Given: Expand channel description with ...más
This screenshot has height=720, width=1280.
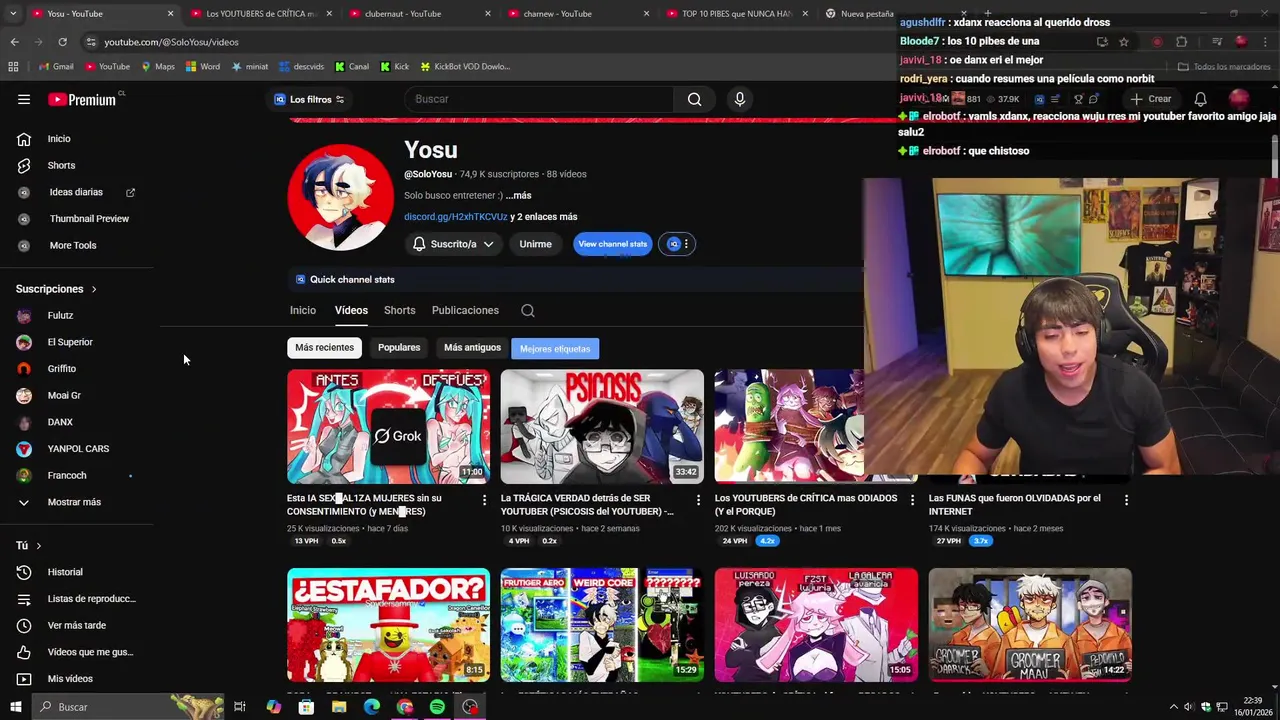Looking at the screenshot, I should pyautogui.click(x=518, y=195).
